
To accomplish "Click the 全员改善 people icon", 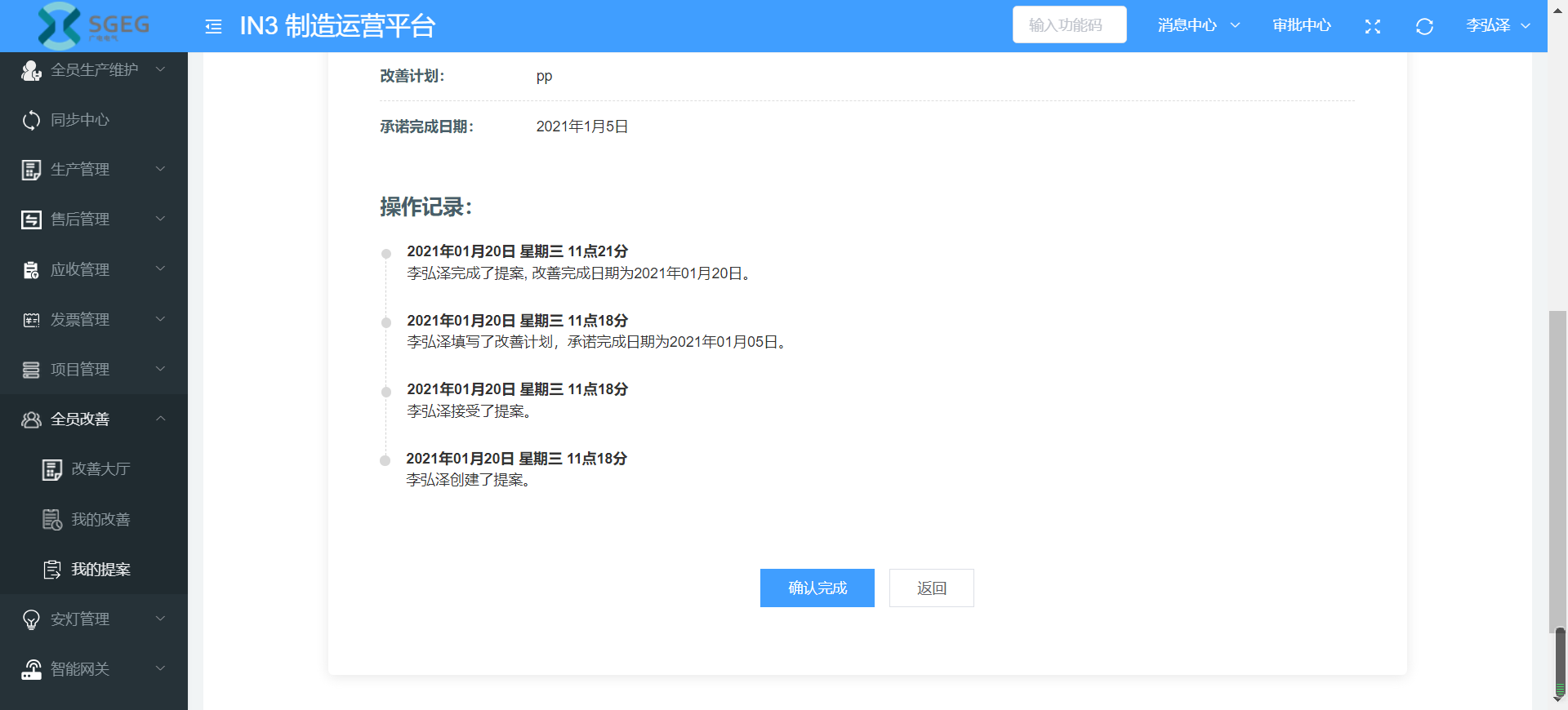I will (x=31, y=419).
